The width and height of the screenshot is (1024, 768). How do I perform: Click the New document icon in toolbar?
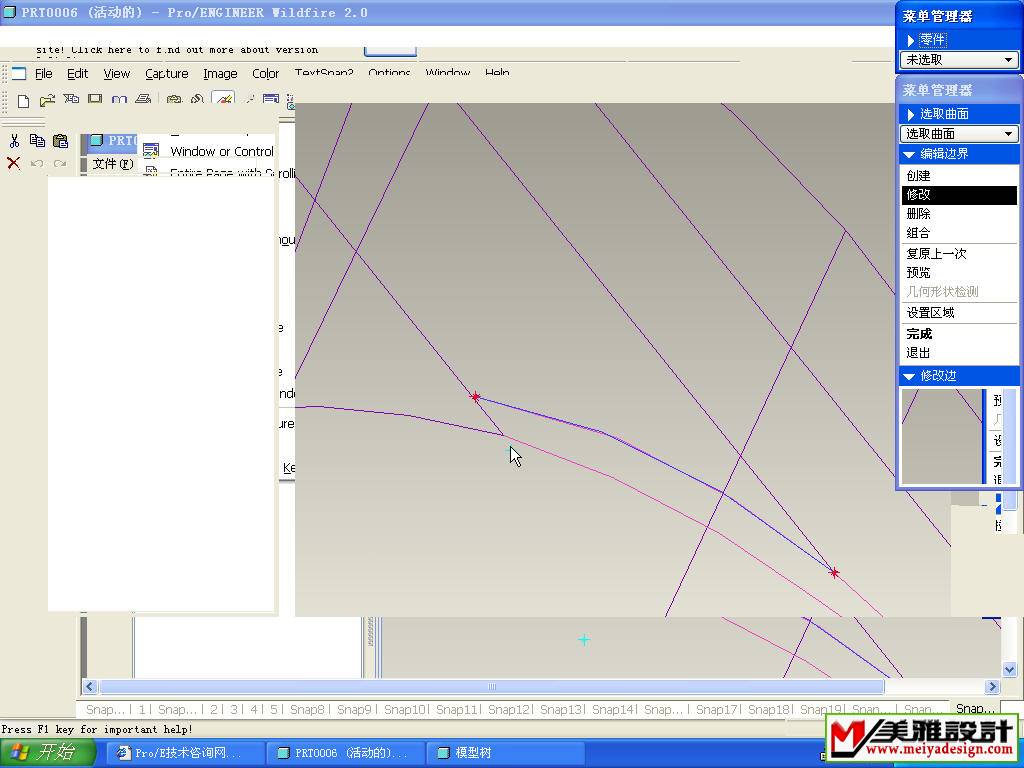click(x=24, y=101)
